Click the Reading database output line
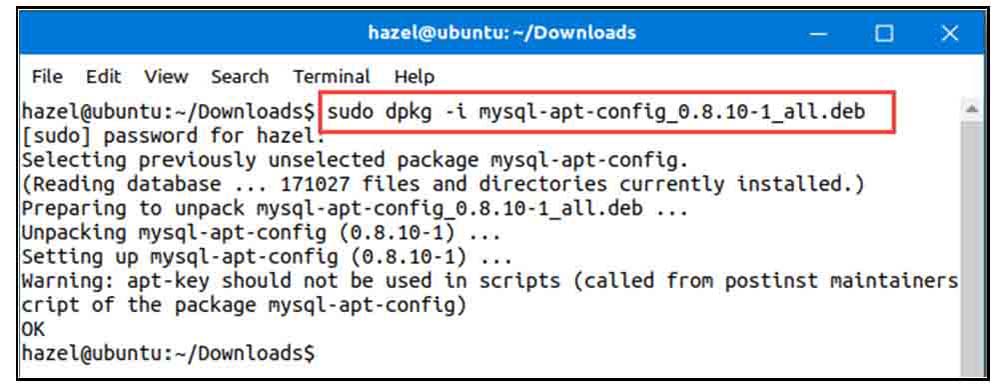This screenshot has width=1000, height=391. pos(443,185)
